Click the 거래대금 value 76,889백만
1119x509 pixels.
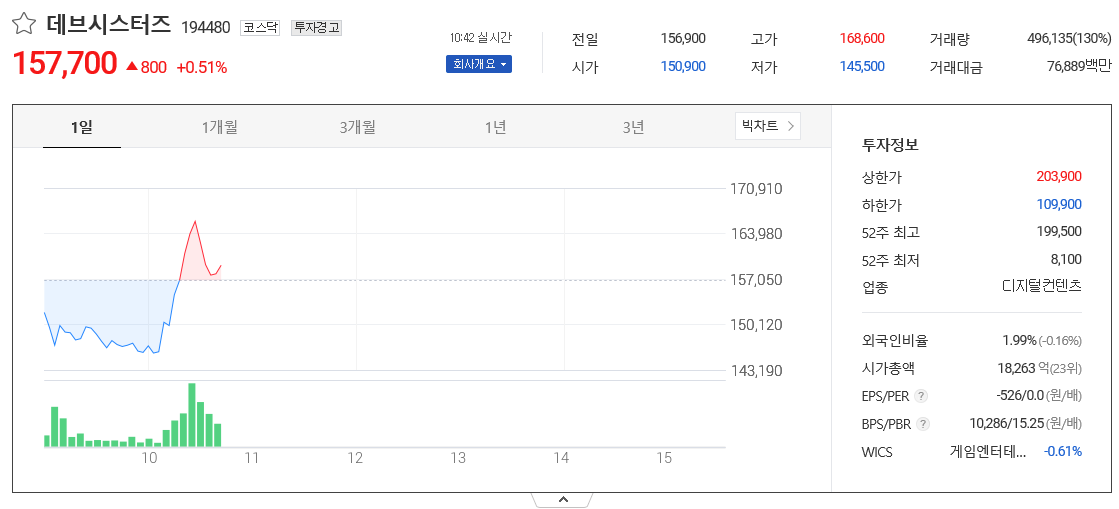[1079, 66]
